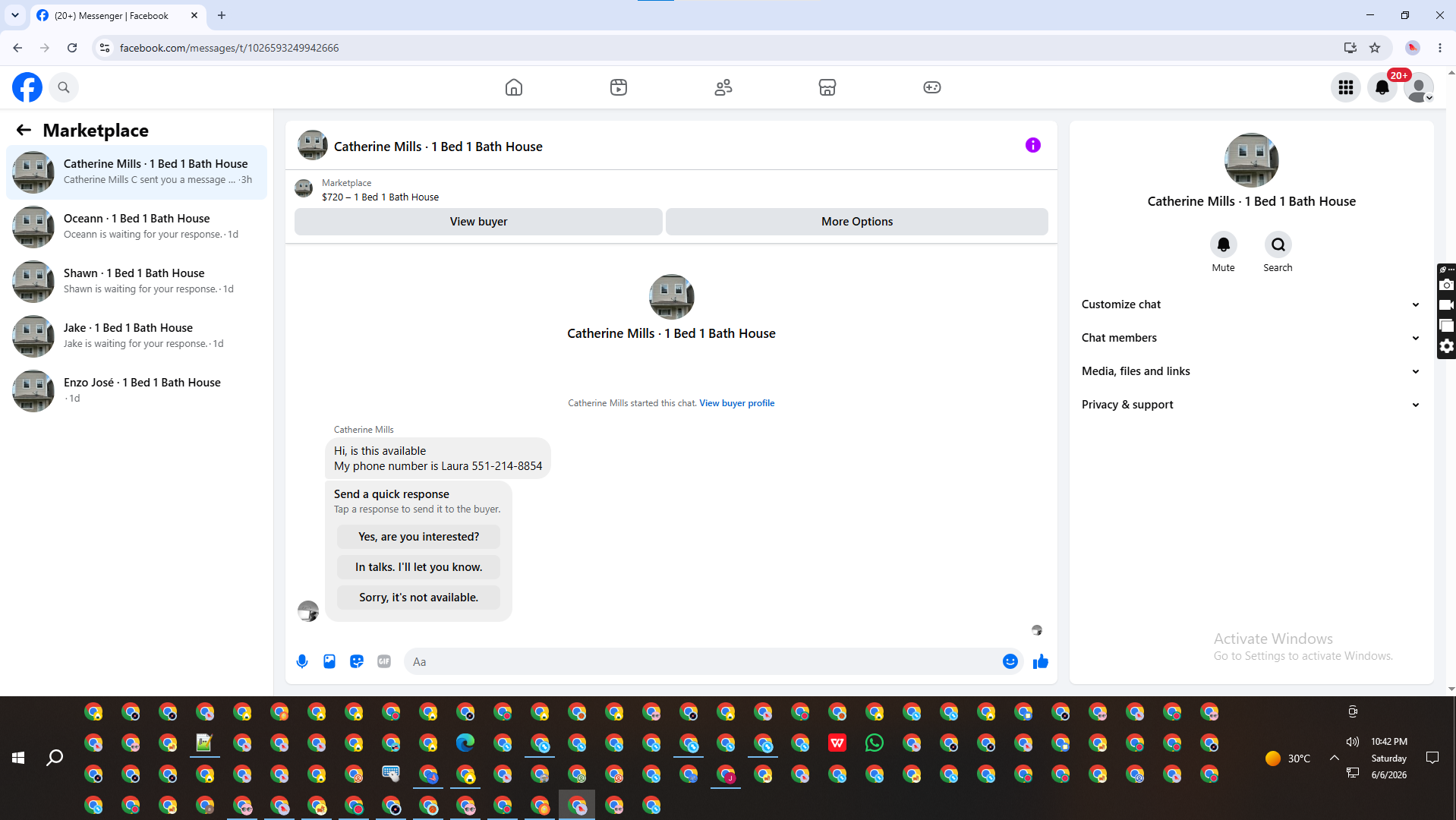Open the account profile menu
1456x820 pixels.
(1419, 87)
